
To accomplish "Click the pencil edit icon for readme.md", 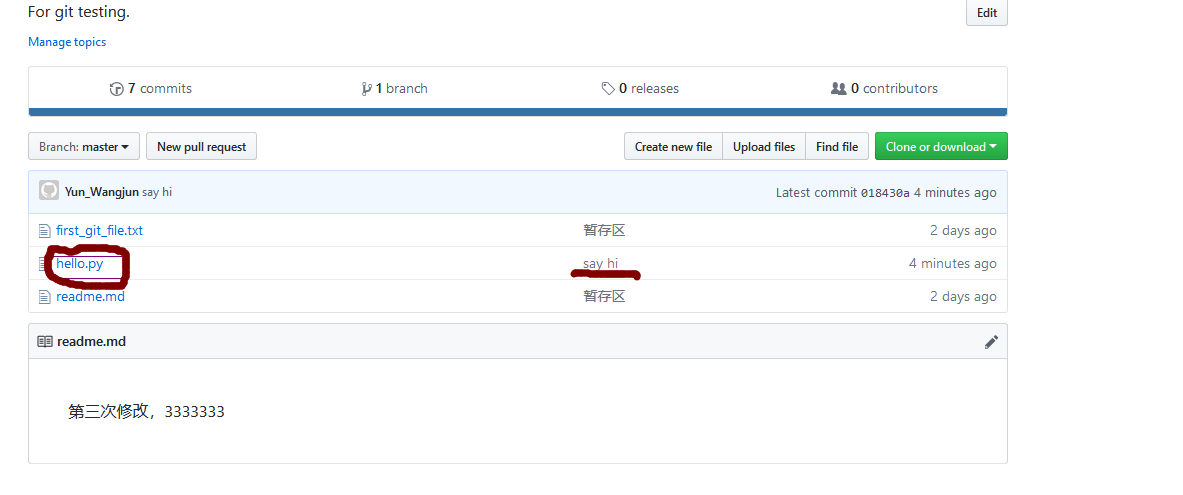I will pos(991,342).
